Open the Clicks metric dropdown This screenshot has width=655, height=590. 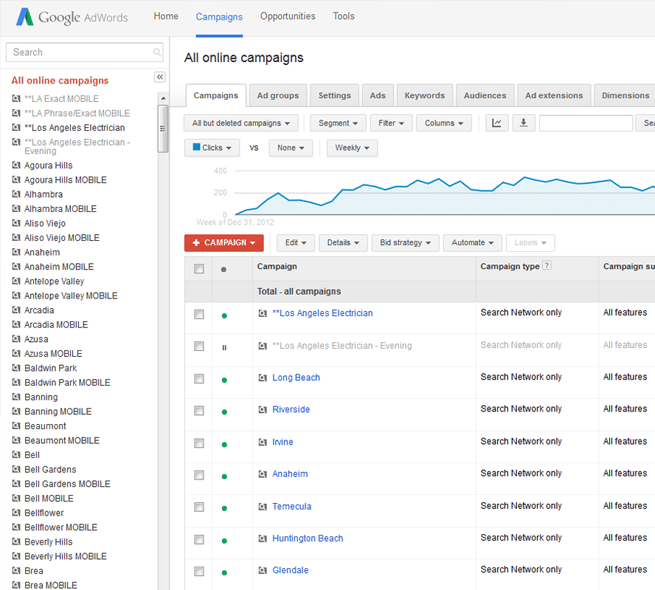pos(212,148)
